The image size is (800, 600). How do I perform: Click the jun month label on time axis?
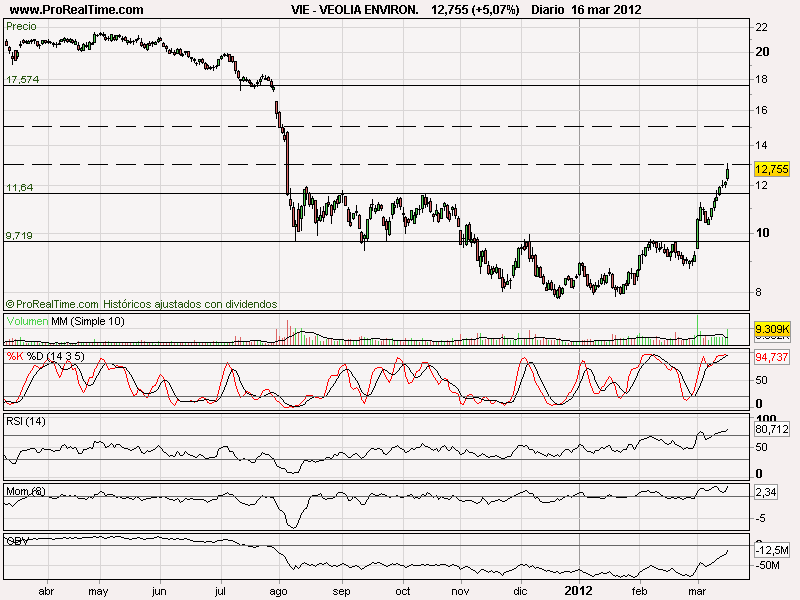coord(159,591)
